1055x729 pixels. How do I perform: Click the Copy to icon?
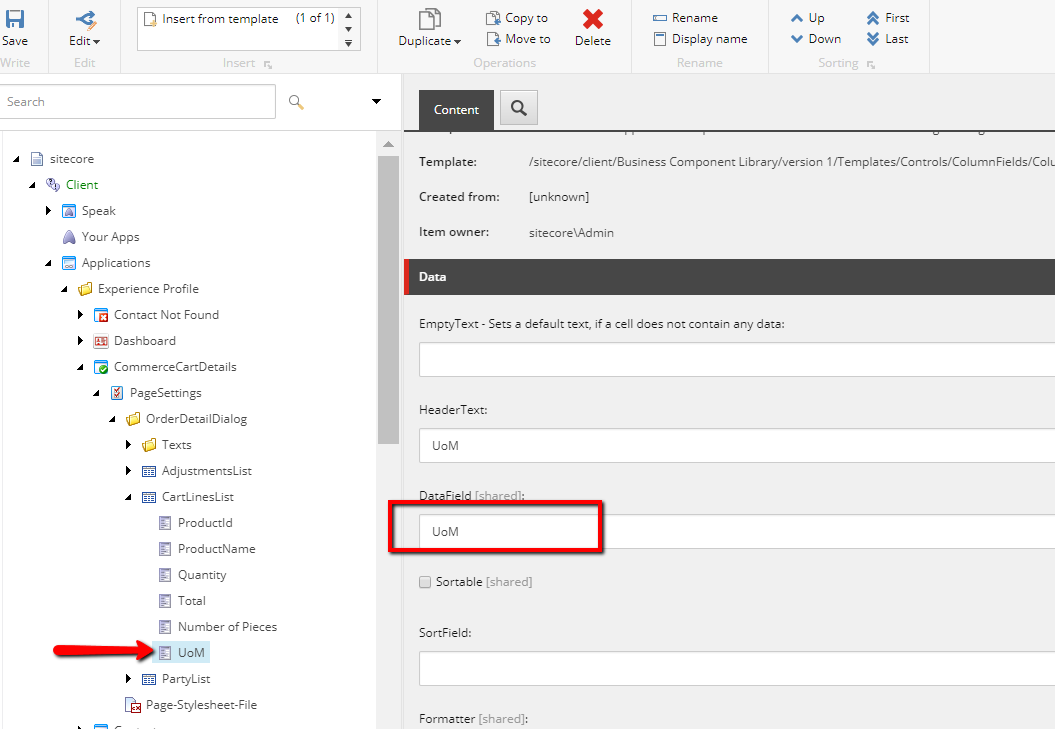pos(493,18)
